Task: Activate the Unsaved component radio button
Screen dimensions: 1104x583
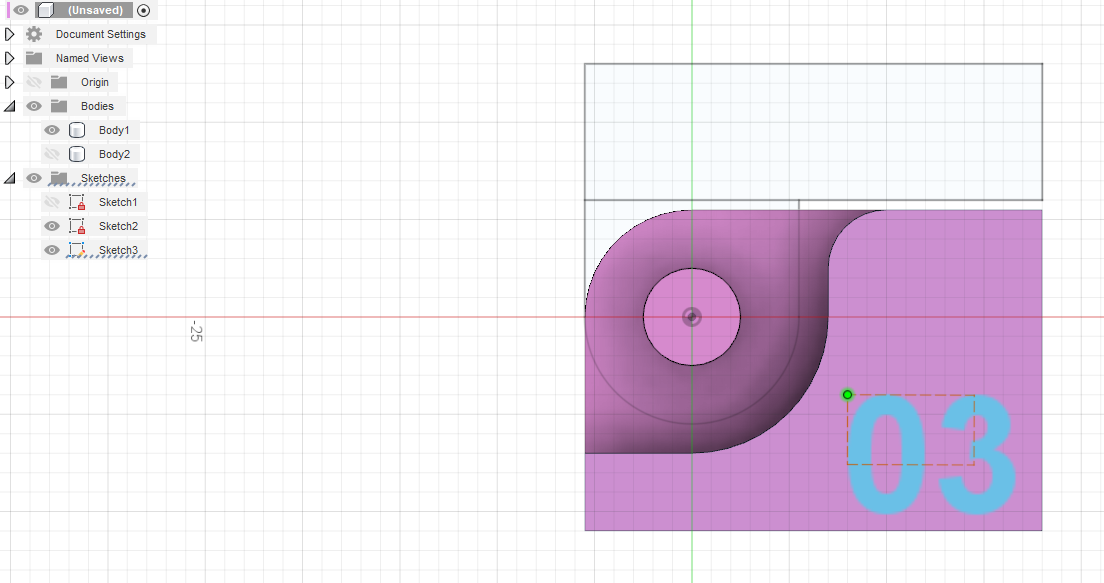Action: click(x=144, y=11)
